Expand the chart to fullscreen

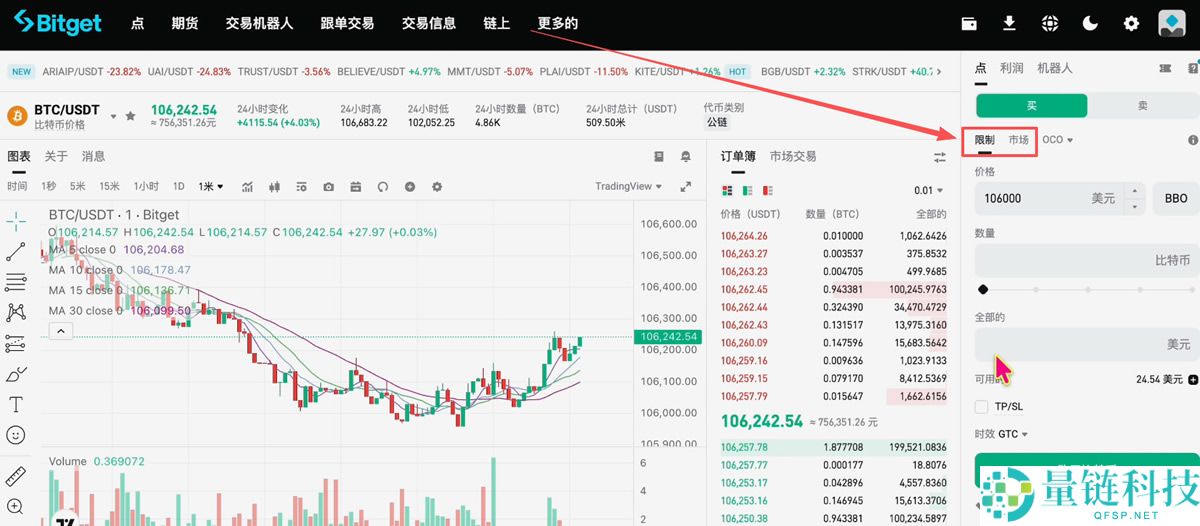[x=686, y=186]
